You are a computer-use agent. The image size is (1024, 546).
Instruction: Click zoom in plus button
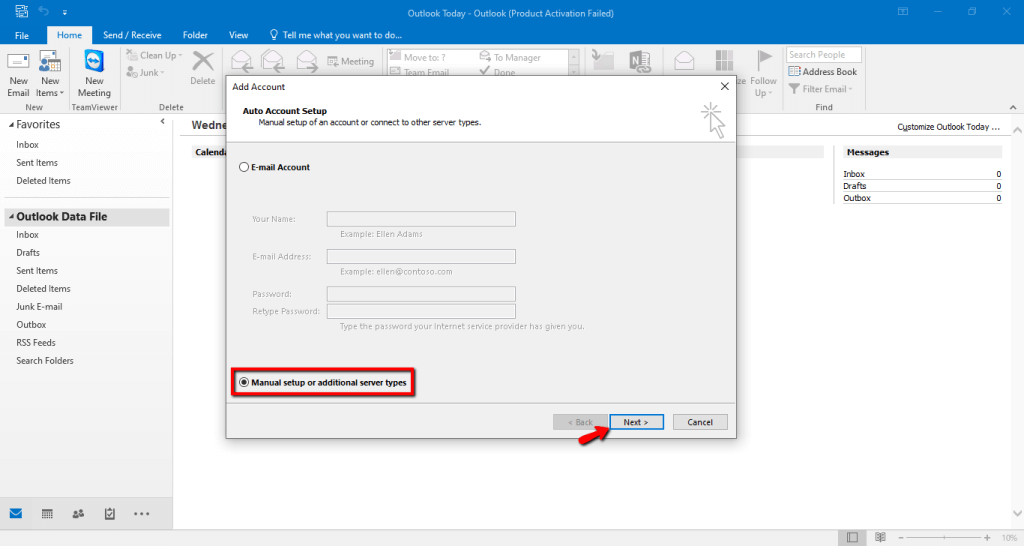pos(987,538)
